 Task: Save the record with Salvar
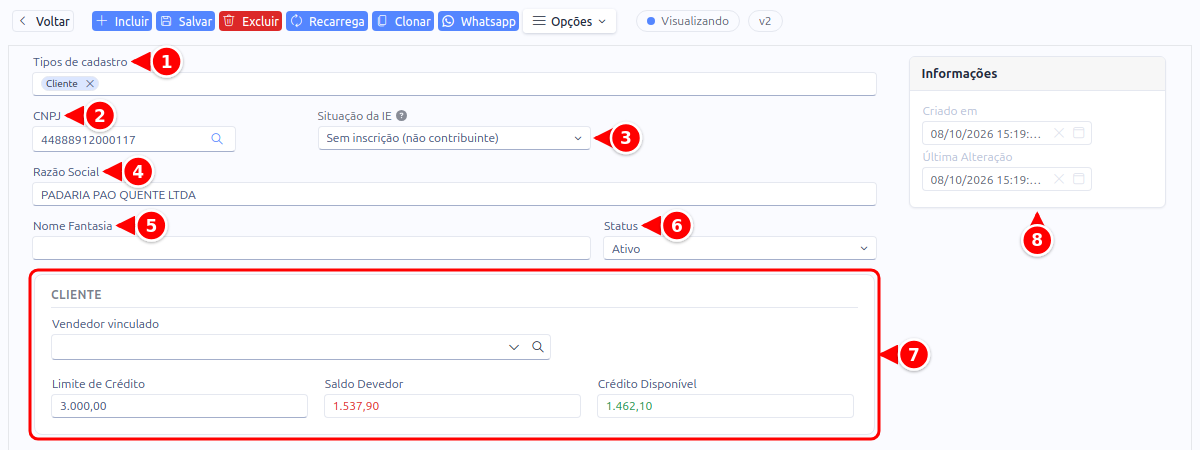186,21
